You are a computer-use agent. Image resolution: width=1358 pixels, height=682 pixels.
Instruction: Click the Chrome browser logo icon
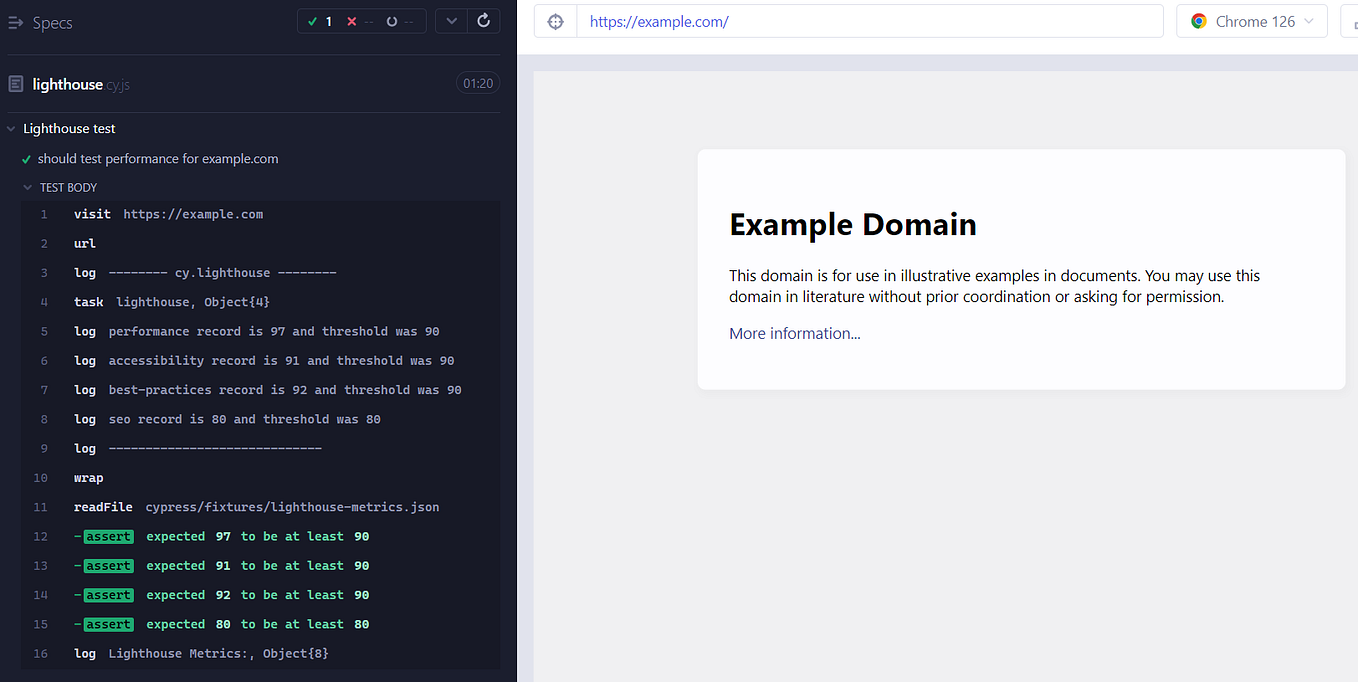click(x=1198, y=20)
